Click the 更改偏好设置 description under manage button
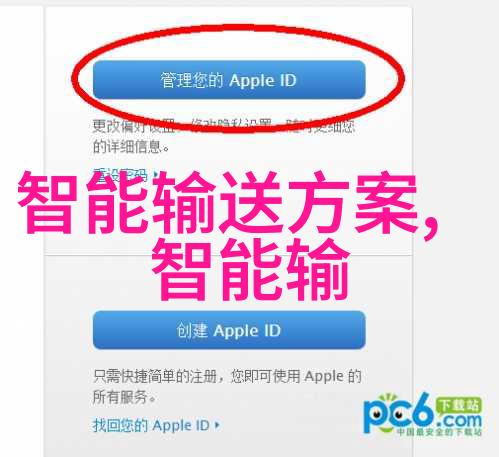 [133, 127]
